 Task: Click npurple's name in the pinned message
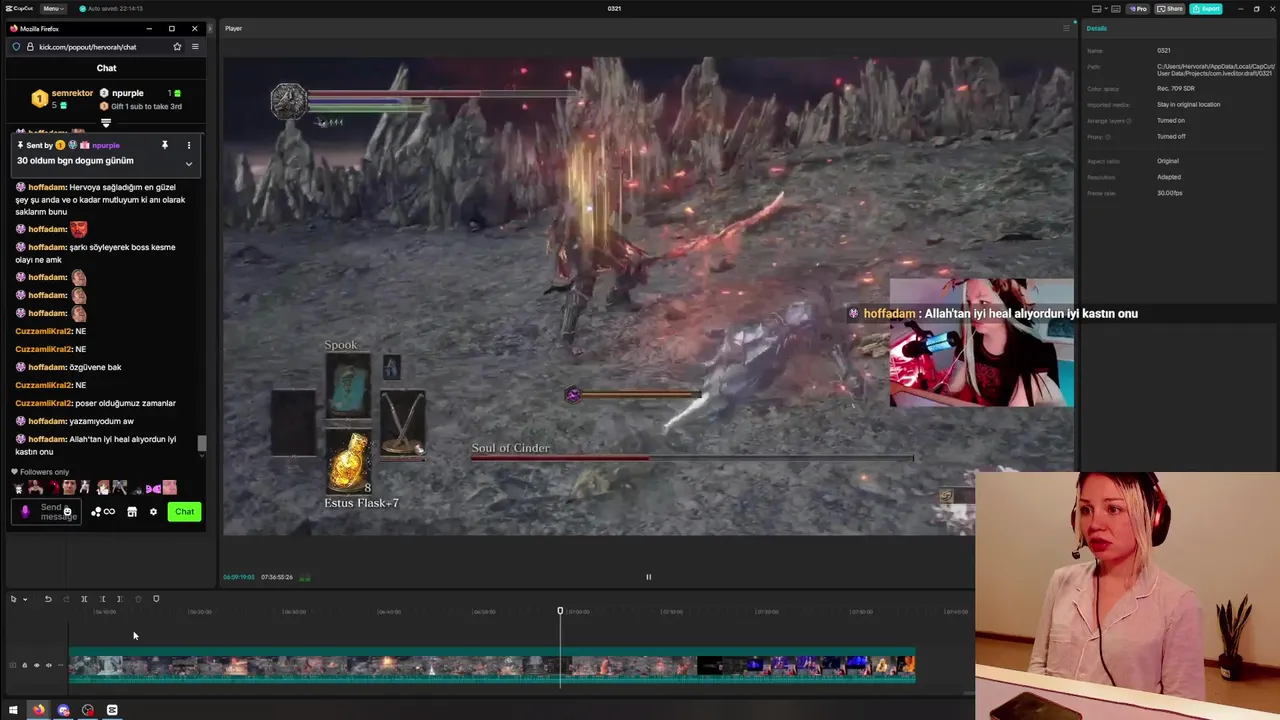tap(106, 146)
